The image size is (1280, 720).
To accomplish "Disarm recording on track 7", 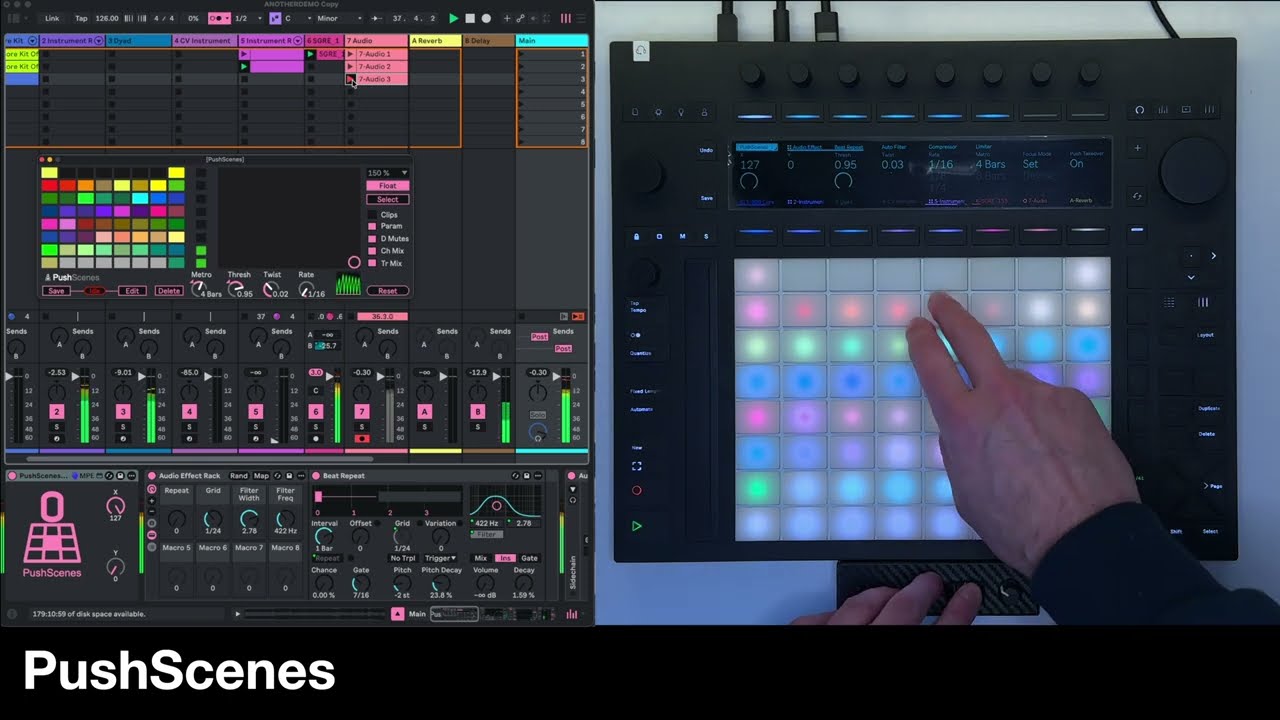I will coord(362,438).
